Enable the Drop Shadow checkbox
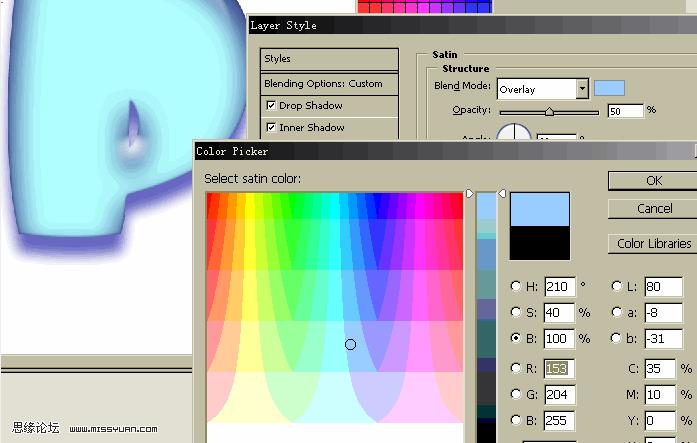 pos(271,106)
